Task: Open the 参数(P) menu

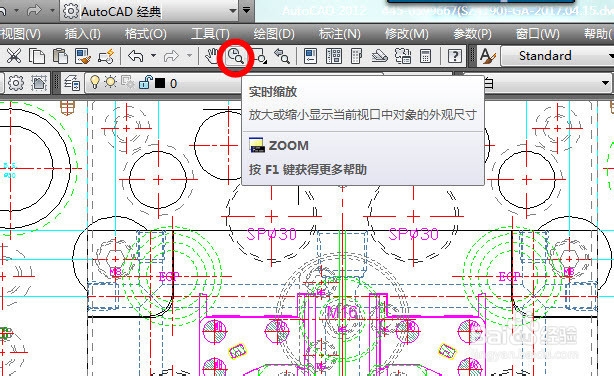Action: click(472, 34)
